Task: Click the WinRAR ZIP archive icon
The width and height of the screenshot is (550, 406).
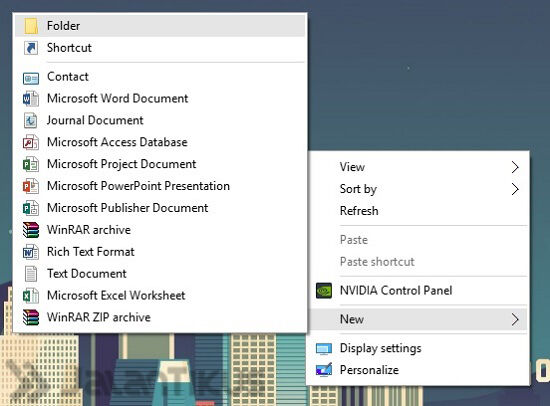Action: (31, 318)
